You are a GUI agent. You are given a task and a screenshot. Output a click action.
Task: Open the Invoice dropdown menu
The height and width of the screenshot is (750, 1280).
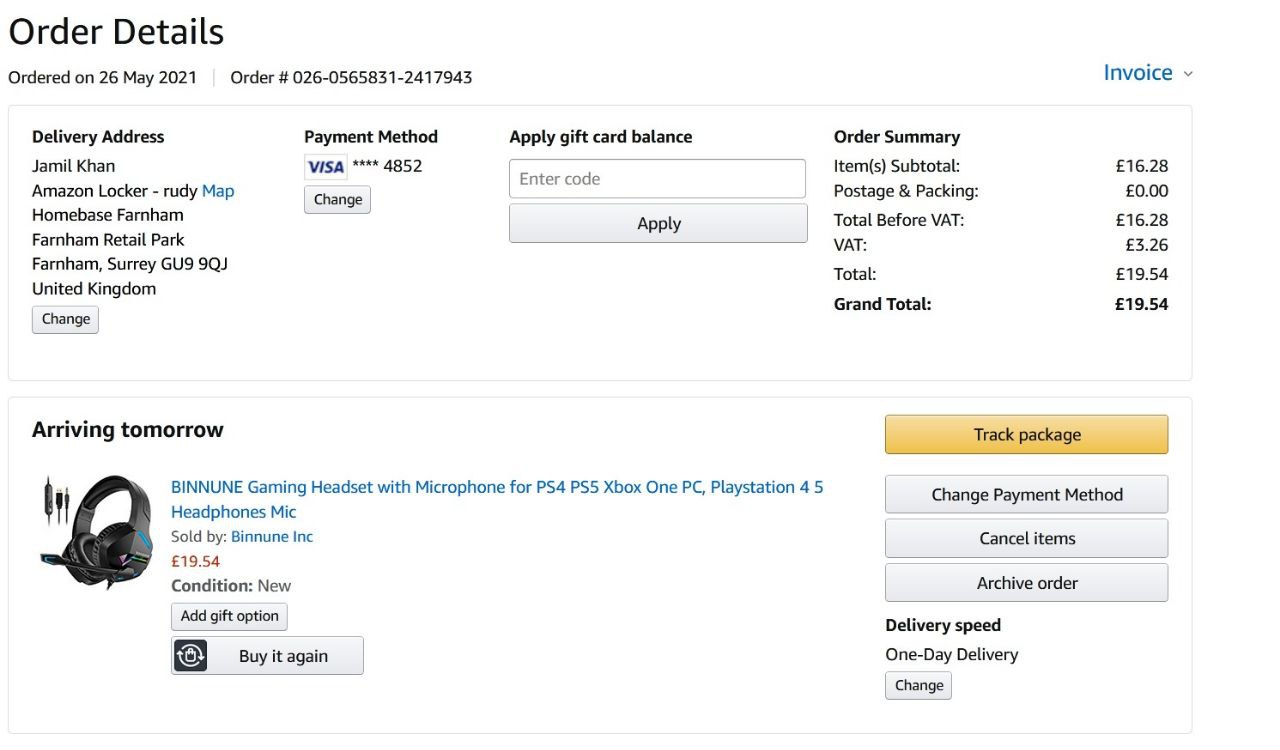[1138, 73]
